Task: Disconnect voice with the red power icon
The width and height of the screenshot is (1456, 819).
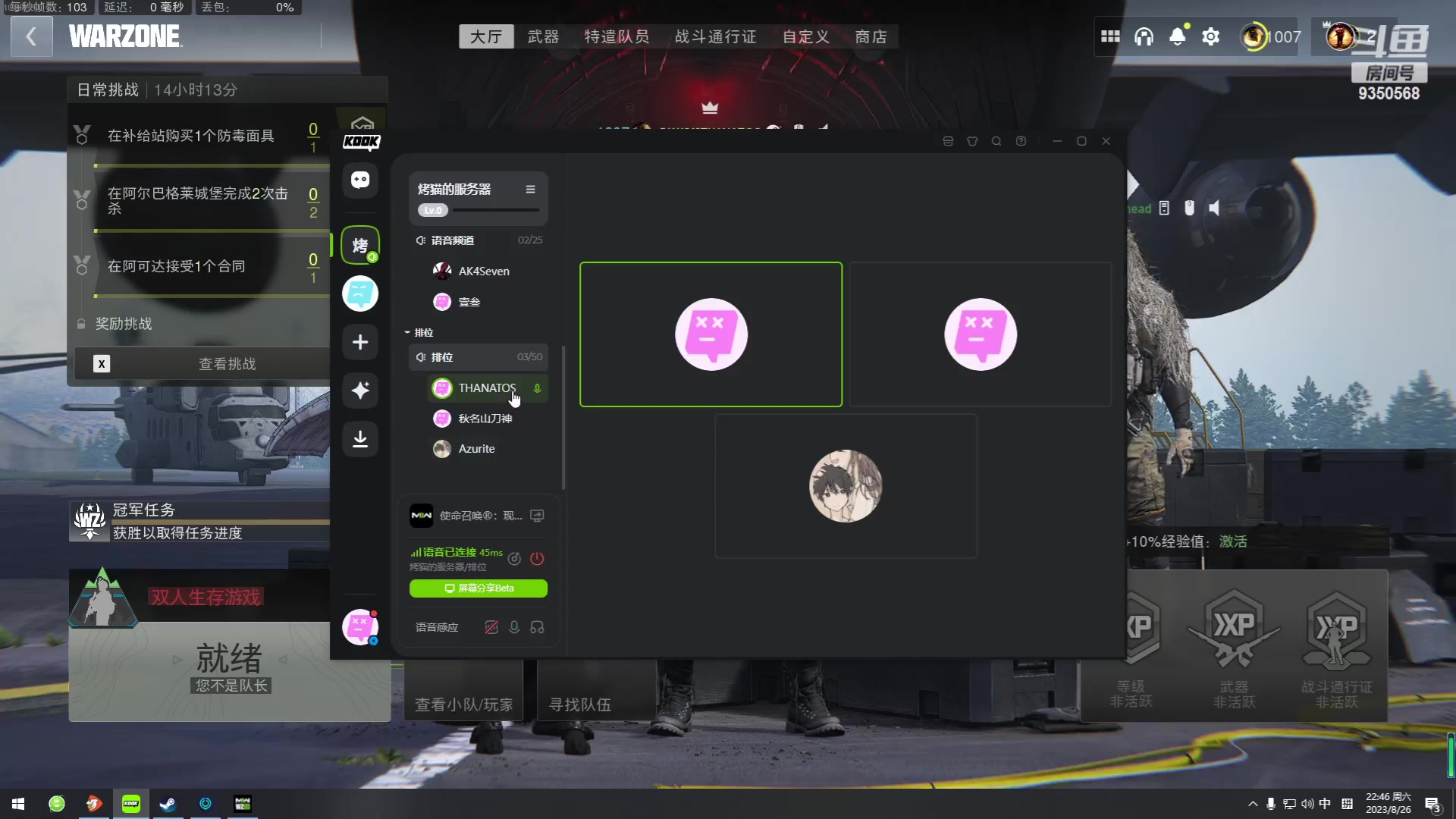Action: click(537, 559)
